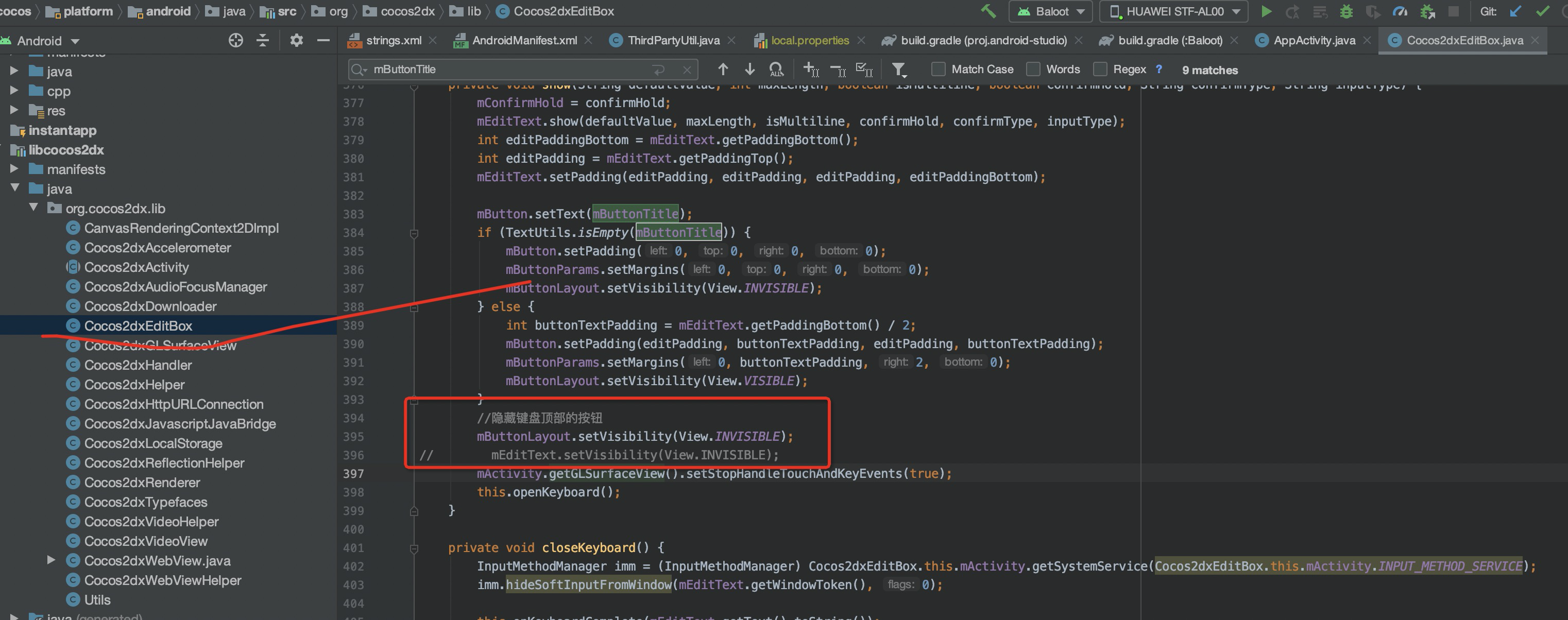The width and height of the screenshot is (1568, 620).
Task: Click Git commit checkmark icon
Action: 1542,11
